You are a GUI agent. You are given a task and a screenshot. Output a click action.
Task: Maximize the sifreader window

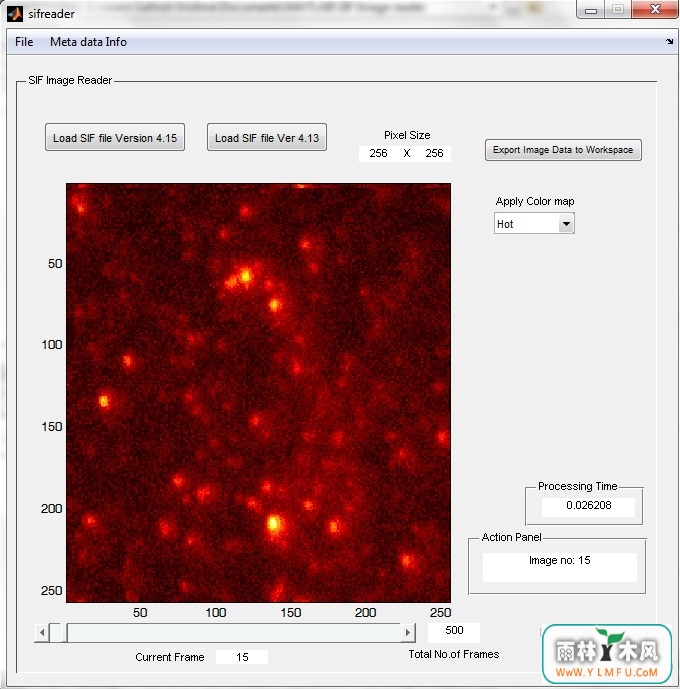618,9
